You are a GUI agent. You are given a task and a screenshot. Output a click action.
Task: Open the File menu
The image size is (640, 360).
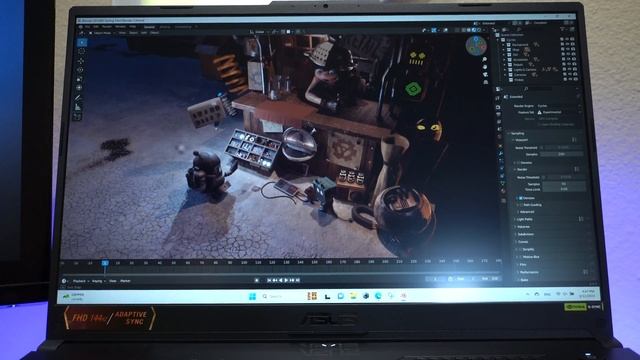pos(87,27)
